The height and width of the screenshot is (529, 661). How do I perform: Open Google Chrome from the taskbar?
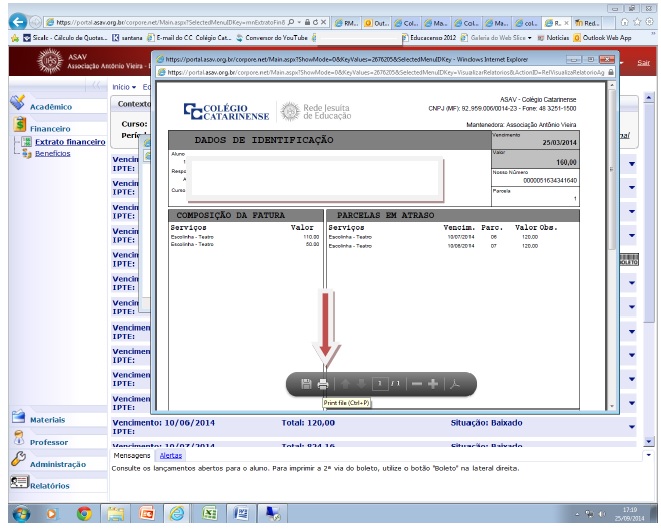point(84,514)
